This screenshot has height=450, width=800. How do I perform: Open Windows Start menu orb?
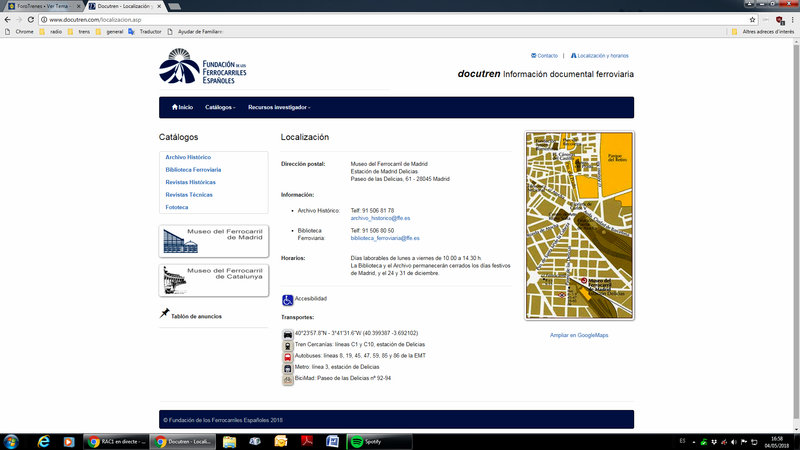(x=11, y=442)
